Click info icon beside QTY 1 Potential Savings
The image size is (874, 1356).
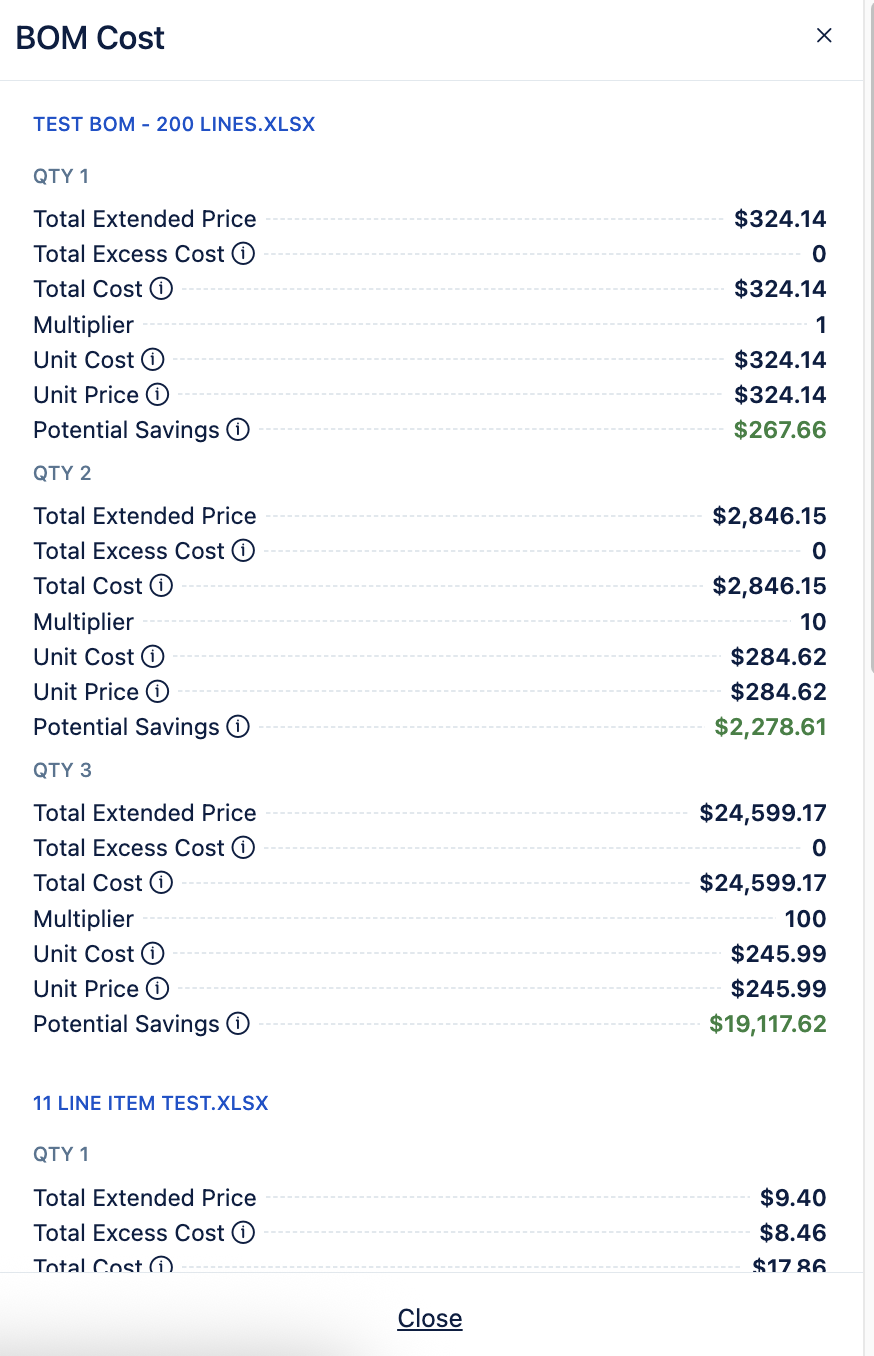pyautogui.click(x=237, y=430)
